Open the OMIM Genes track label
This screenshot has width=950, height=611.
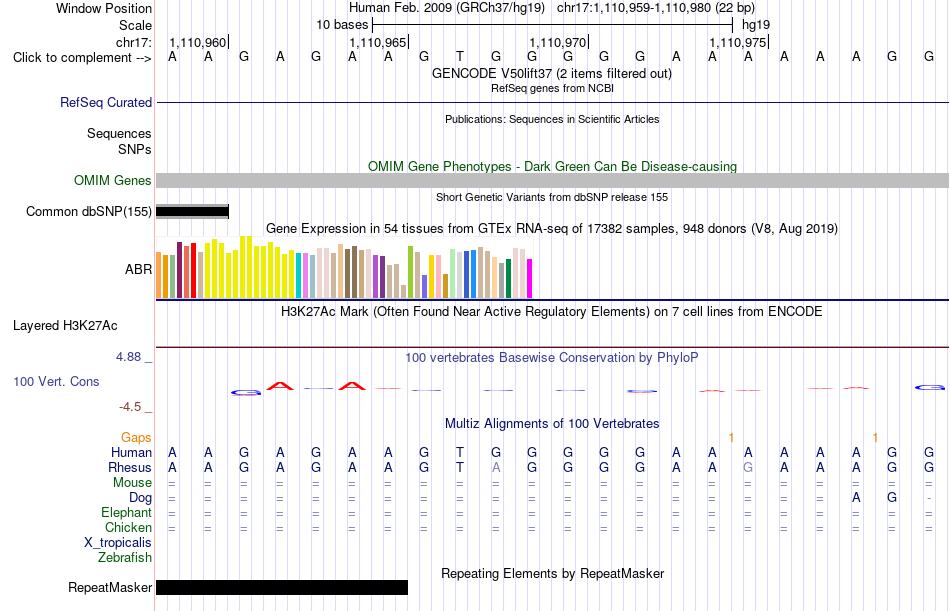pos(113,181)
